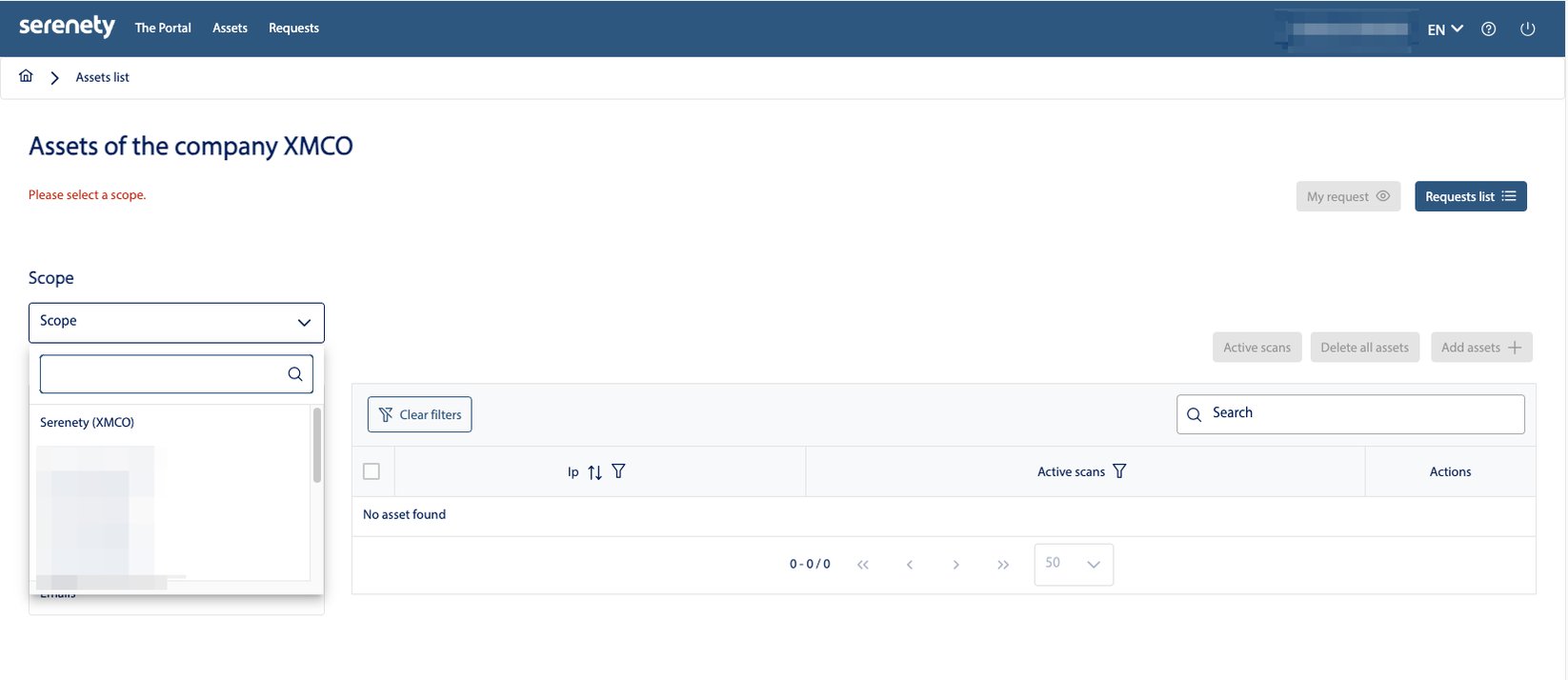The width and height of the screenshot is (1568, 680).
Task: Click the home icon in breadcrumb
Action: pyautogui.click(x=26, y=76)
